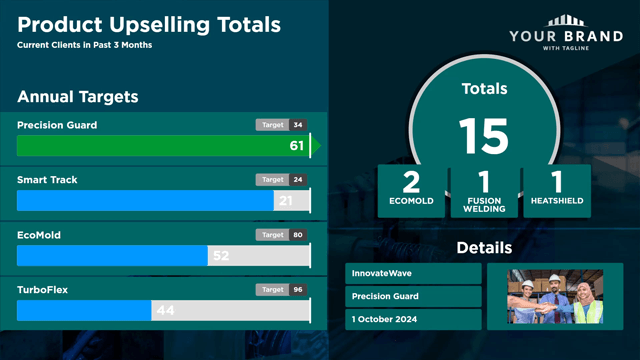Image resolution: width=640 pixels, height=360 pixels.
Task: Select the 1 October 2024 date row
Action: click(x=413, y=319)
